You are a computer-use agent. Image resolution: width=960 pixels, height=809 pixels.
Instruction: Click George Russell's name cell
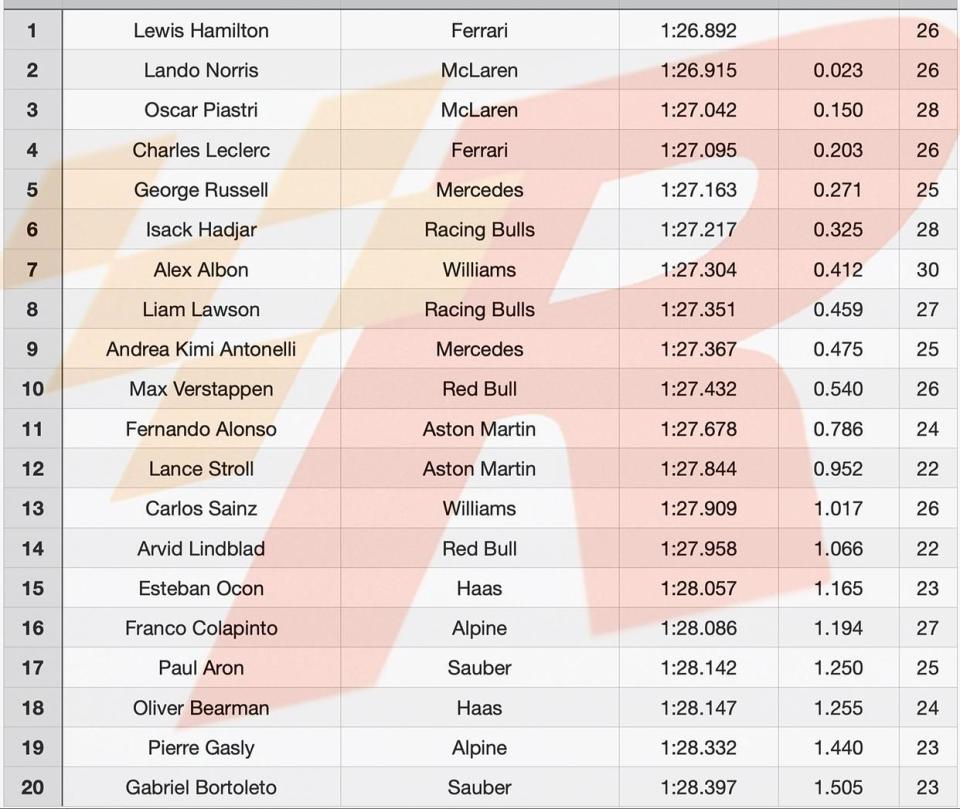coord(201,190)
